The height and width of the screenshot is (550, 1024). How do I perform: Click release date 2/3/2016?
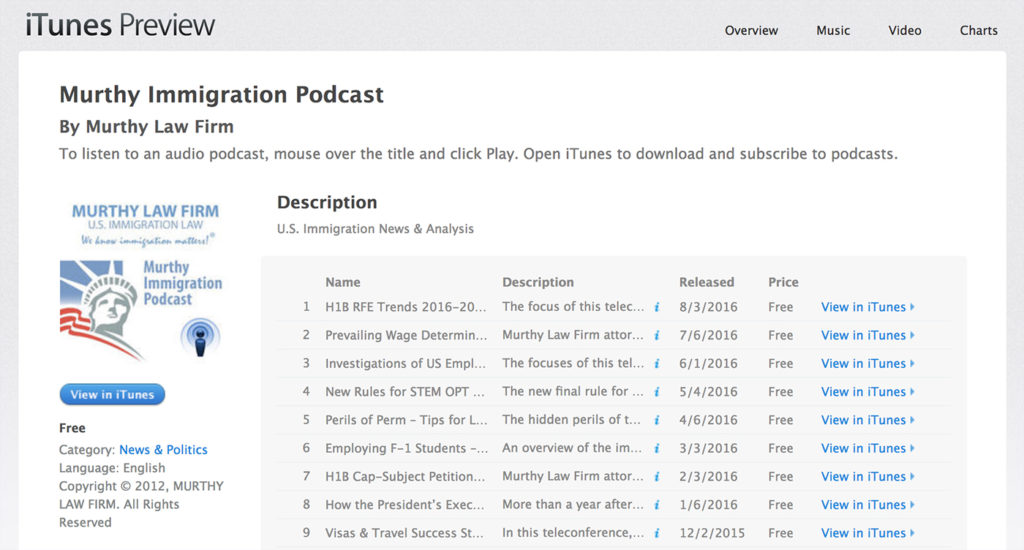[708, 476]
